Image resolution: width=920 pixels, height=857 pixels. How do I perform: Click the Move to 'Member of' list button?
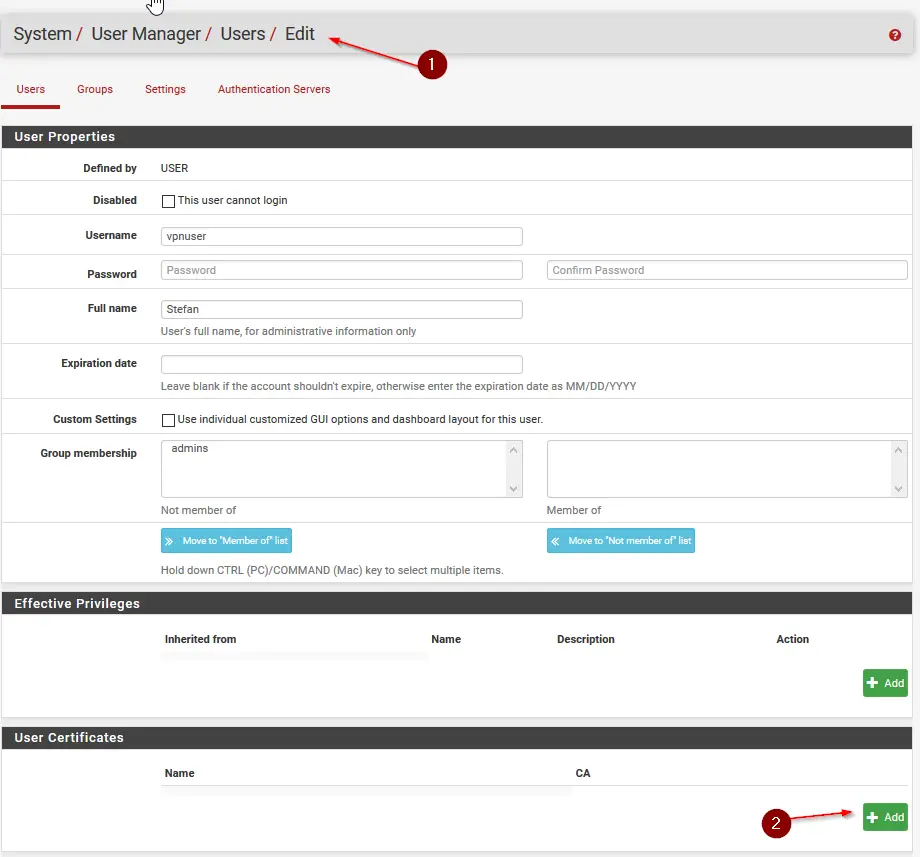tap(226, 541)
